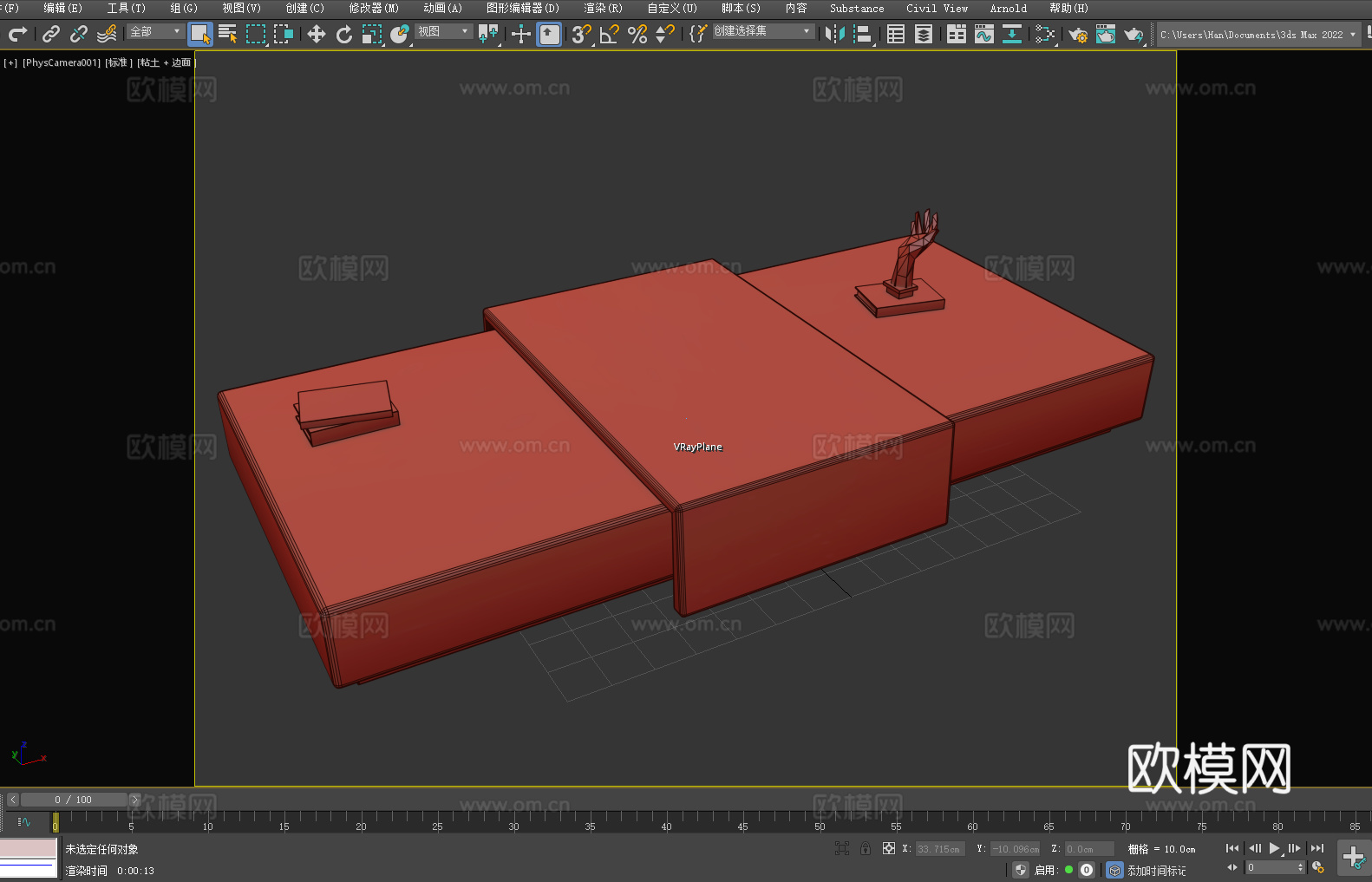
Task: Select the Bind to Space Warp tool
Action: (107, 34)
